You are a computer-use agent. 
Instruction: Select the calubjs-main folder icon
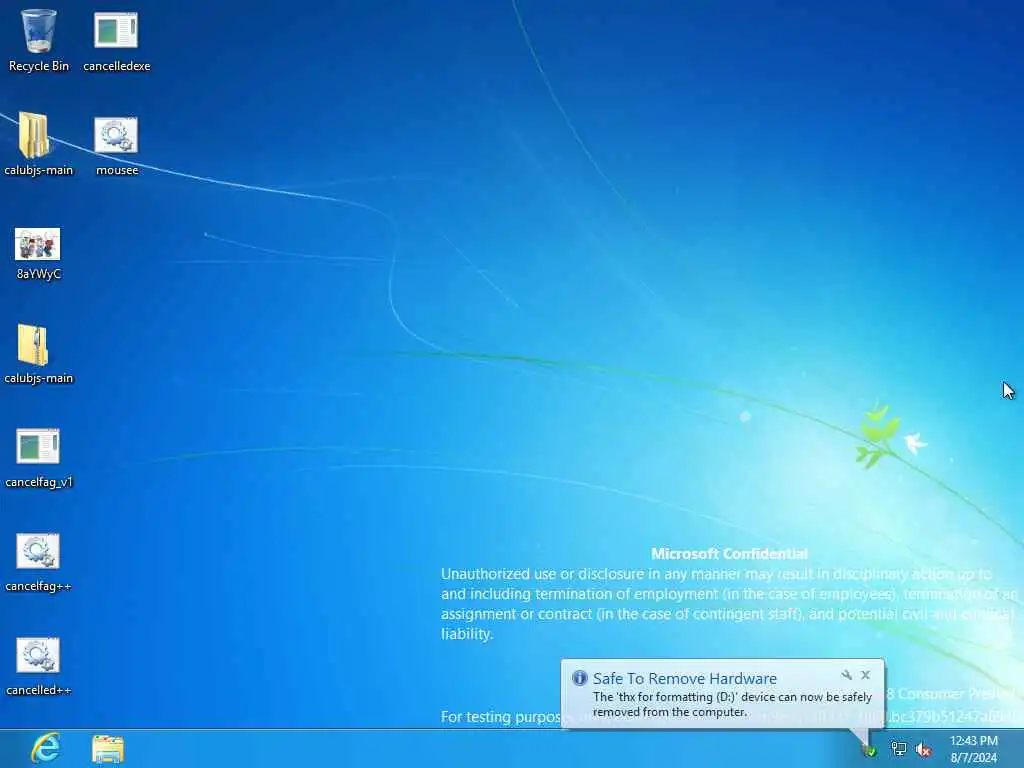[38, 144]
